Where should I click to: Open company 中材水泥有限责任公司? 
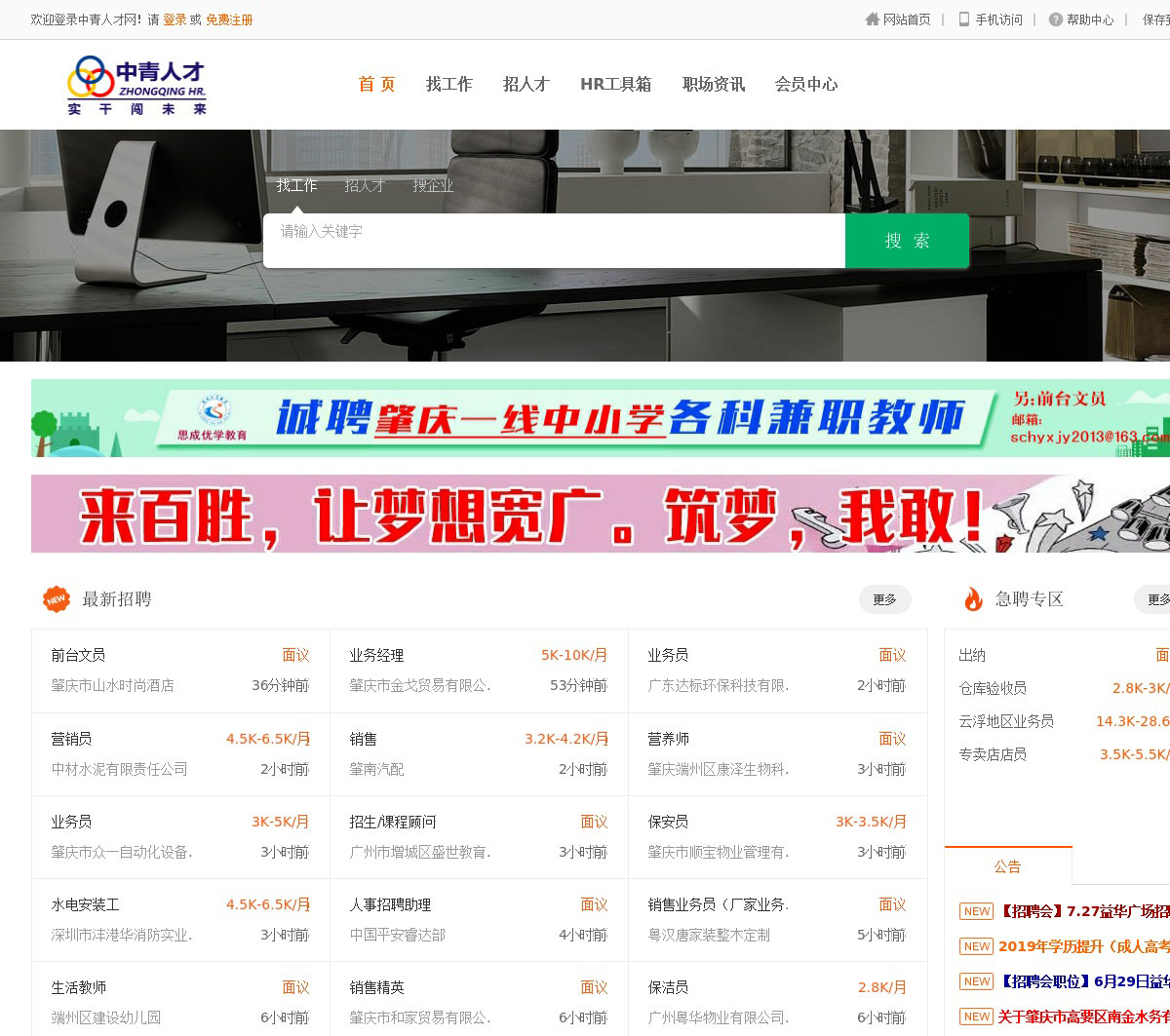(119, 769)
